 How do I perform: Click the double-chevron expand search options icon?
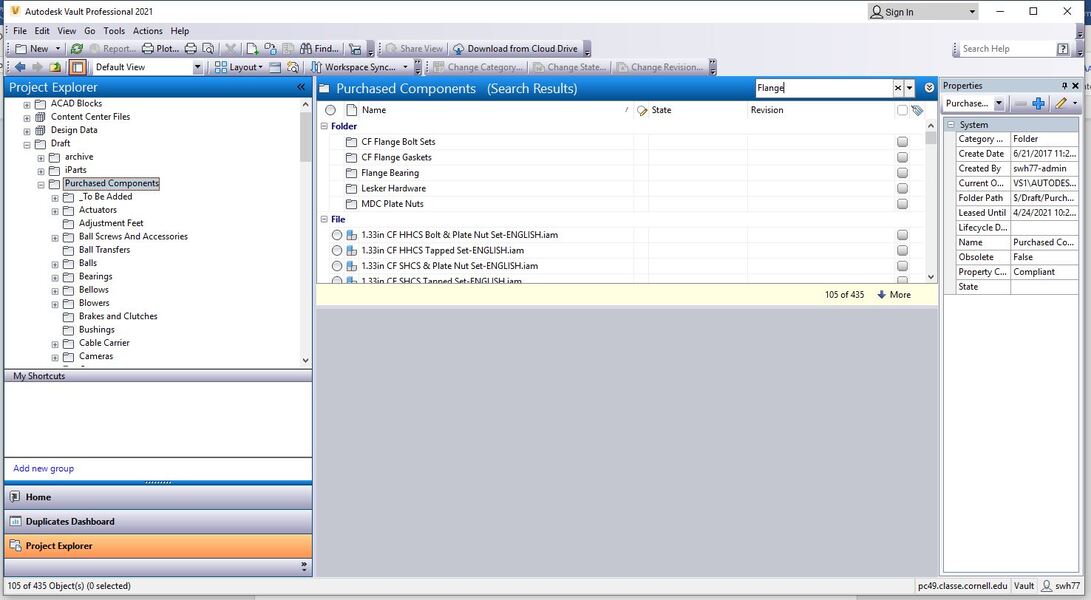(930, 88)
